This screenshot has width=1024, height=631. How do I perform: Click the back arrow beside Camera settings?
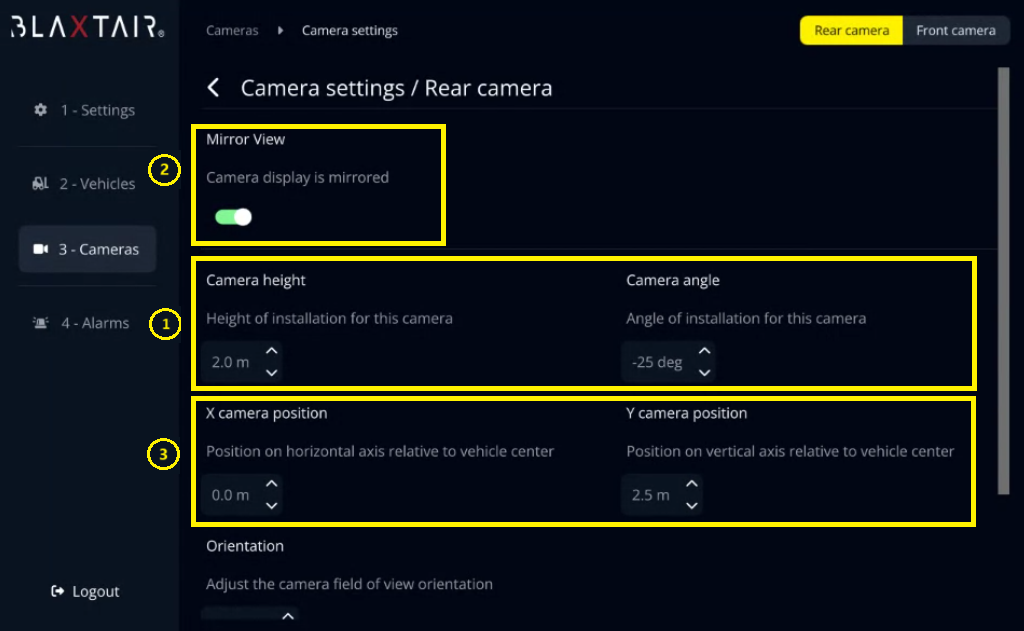click(213, 88)
